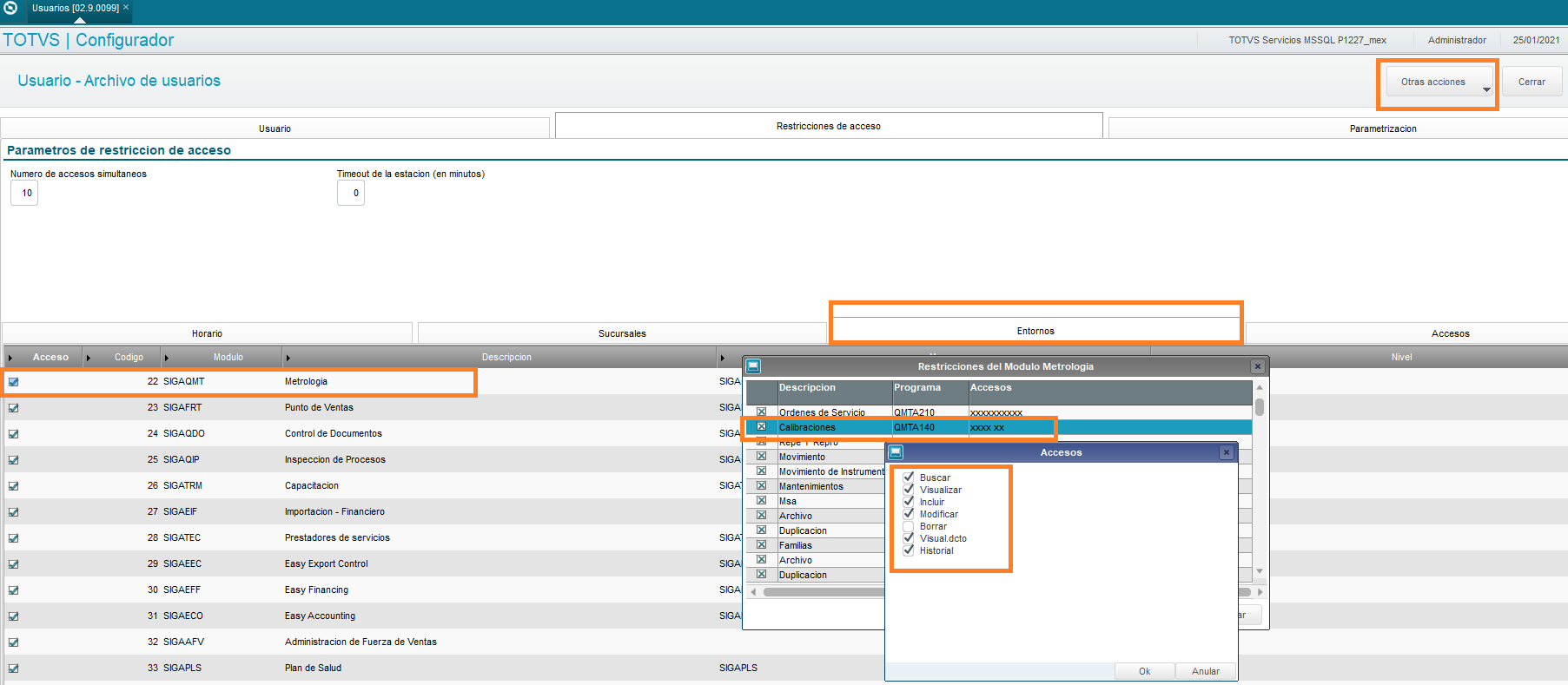
Task: Toggle the access checkbox for SIGATRM Capacitacion
Action: coord(13,486)
